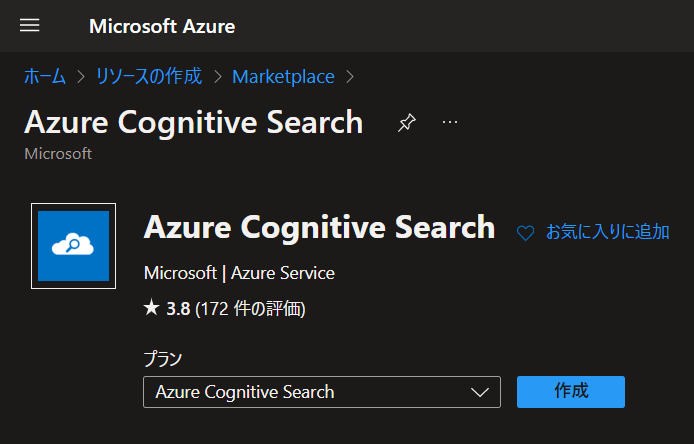Click the Azure Cognitive Search cloud logo
Viewport: 694px width, 444px height.
[73, 246]
